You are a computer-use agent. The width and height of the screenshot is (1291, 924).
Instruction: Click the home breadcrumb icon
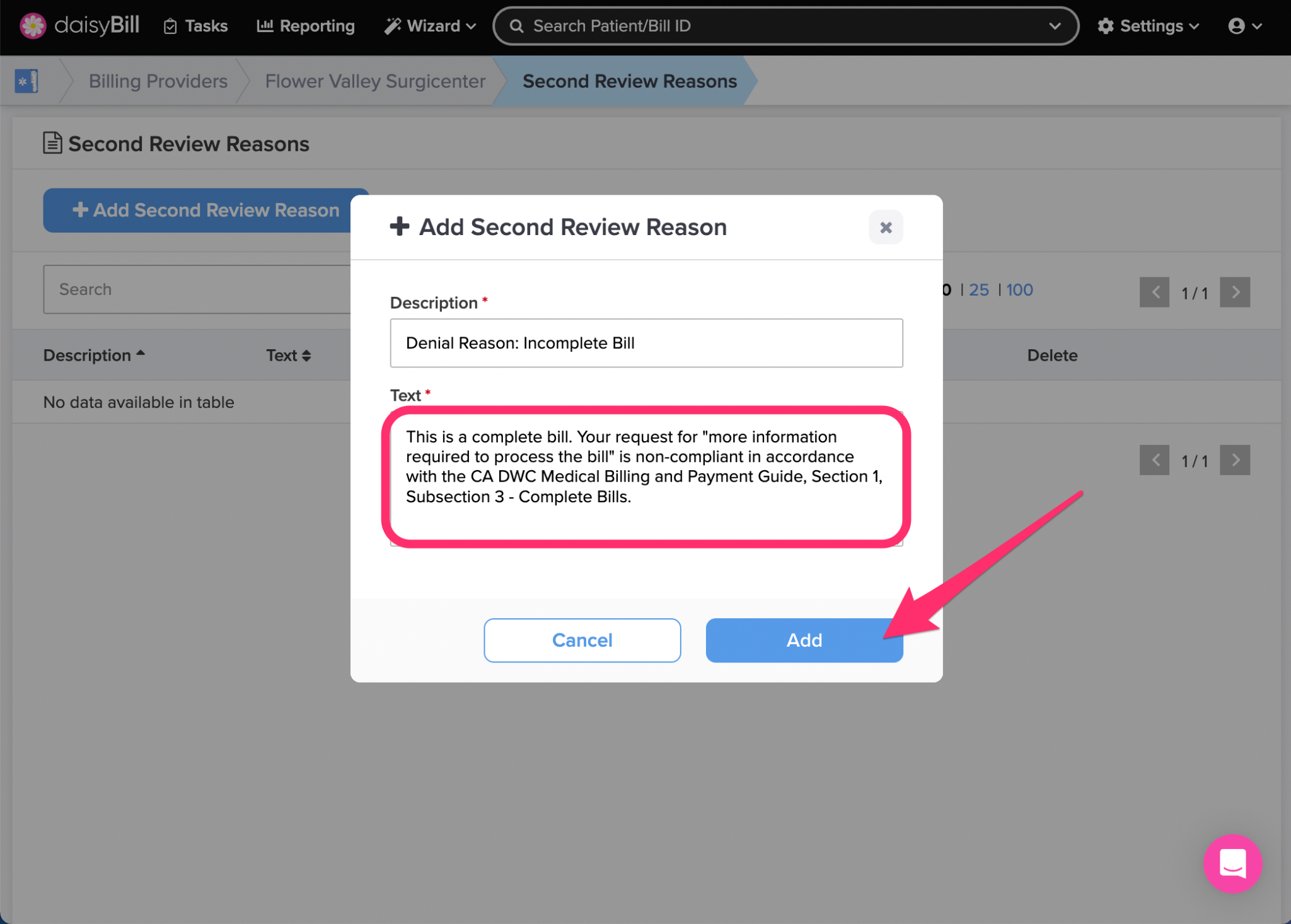point(26,81)
